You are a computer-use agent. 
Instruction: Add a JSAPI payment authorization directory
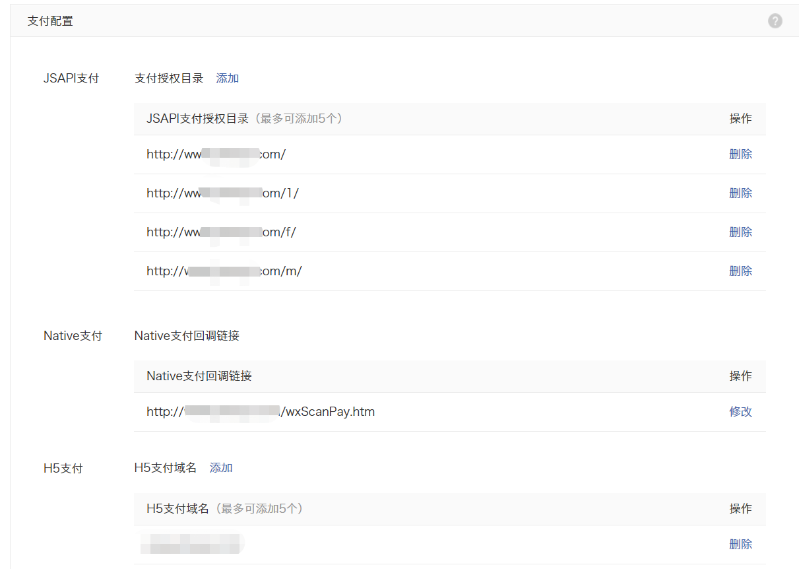[227, 78]
